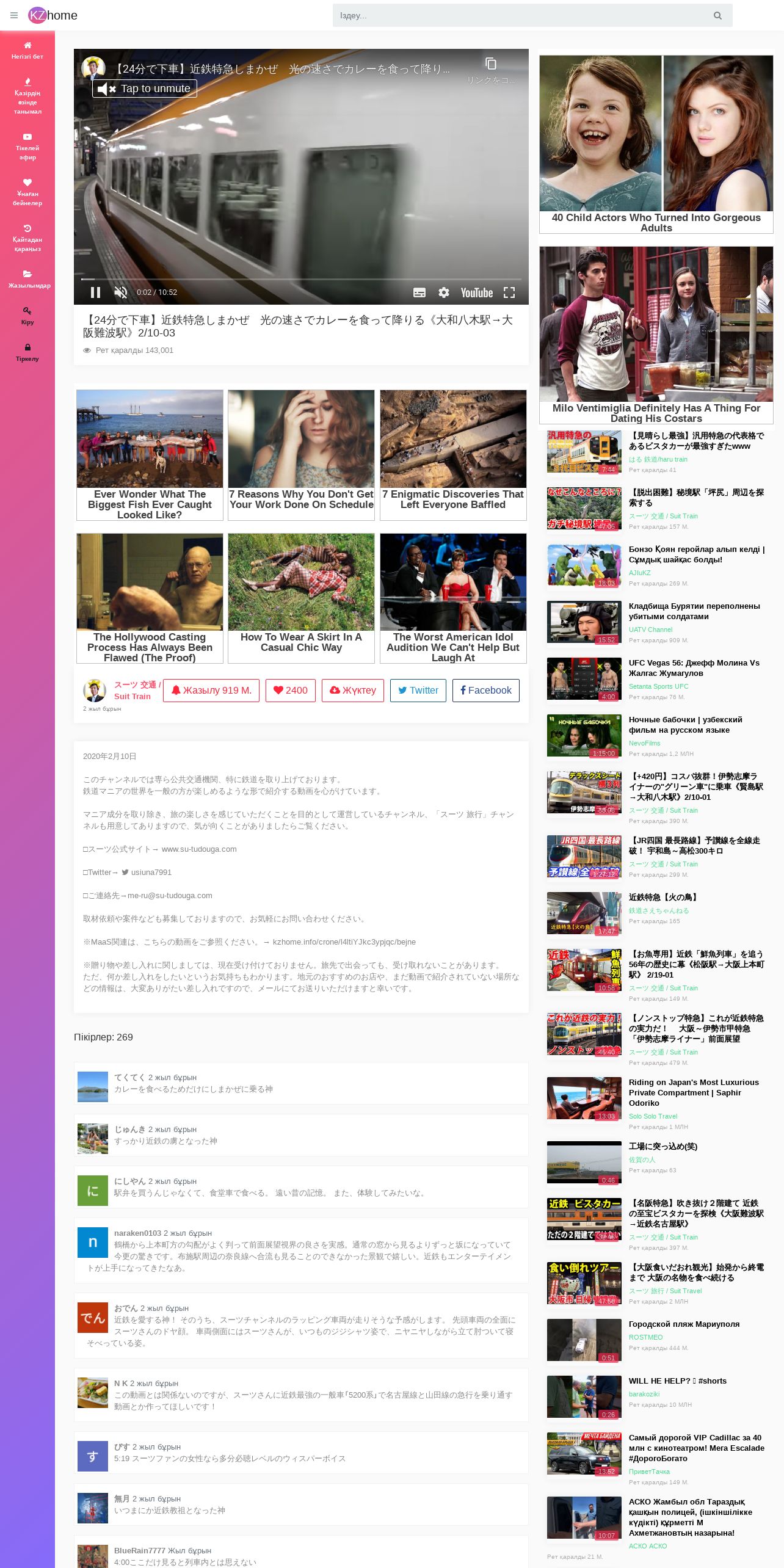Open ROSTMEO channel link

tap(645, 1337)
